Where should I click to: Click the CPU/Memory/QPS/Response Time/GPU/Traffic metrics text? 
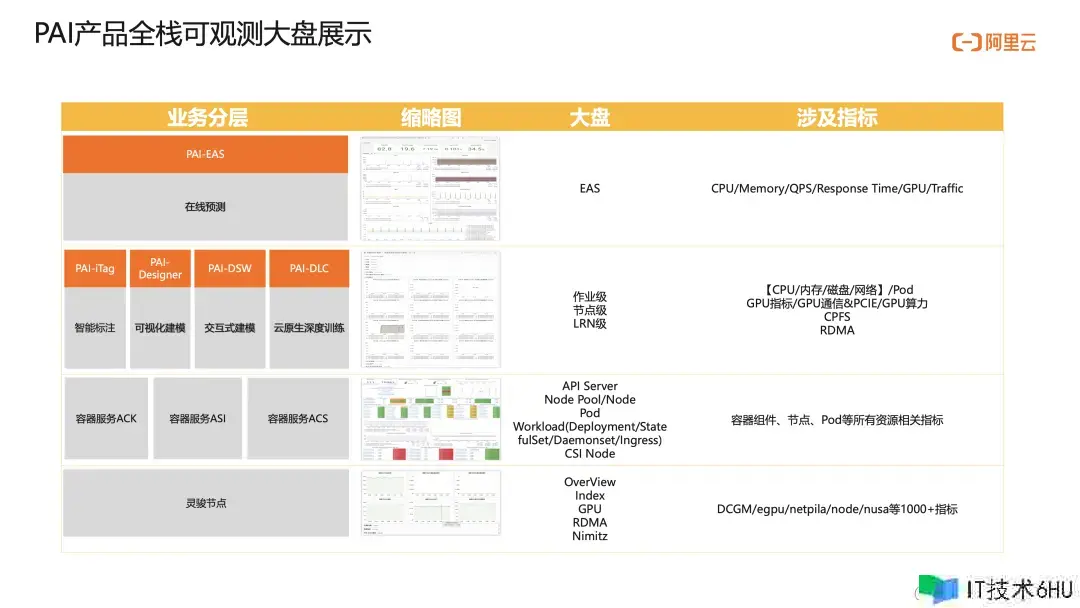pyautogui.click(x=837, y=189)
